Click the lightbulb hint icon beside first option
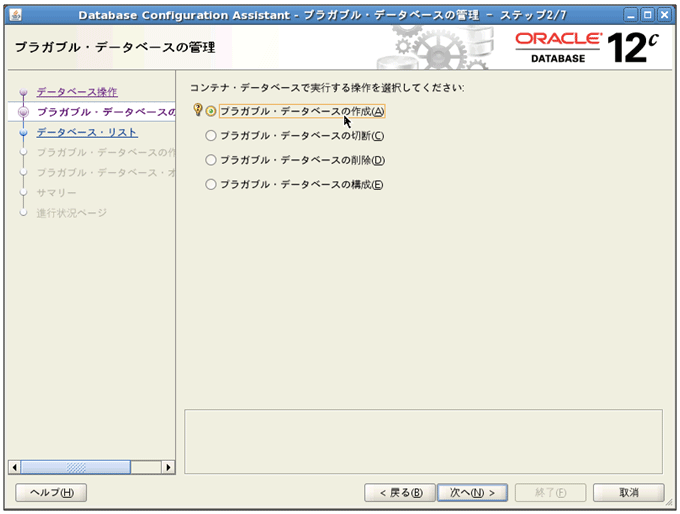The width and height of the screenshot is (680, 514). point(198,110)
